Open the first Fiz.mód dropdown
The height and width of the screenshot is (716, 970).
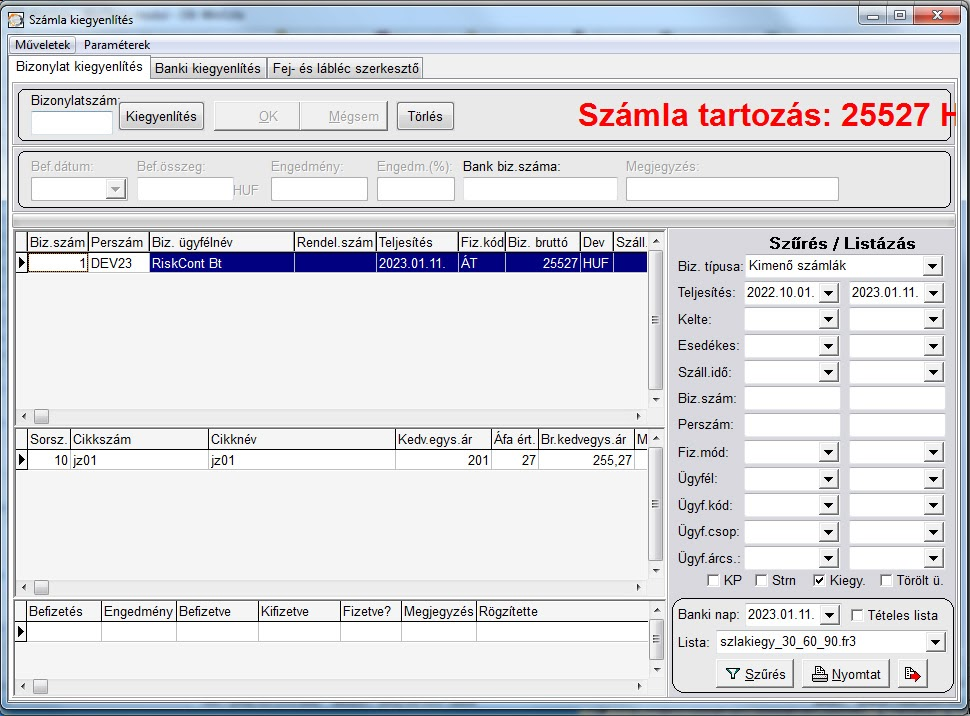point(828,452)
